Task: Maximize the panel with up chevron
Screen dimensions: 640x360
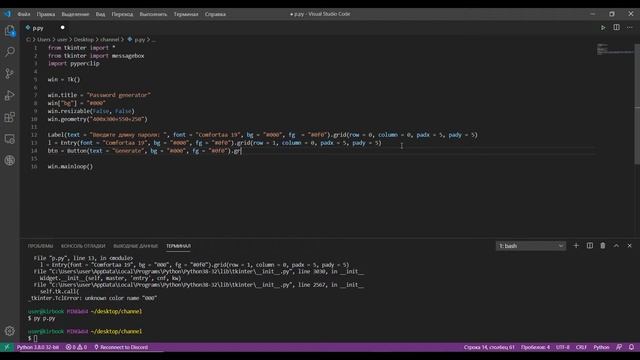Action: click(616, 246)
